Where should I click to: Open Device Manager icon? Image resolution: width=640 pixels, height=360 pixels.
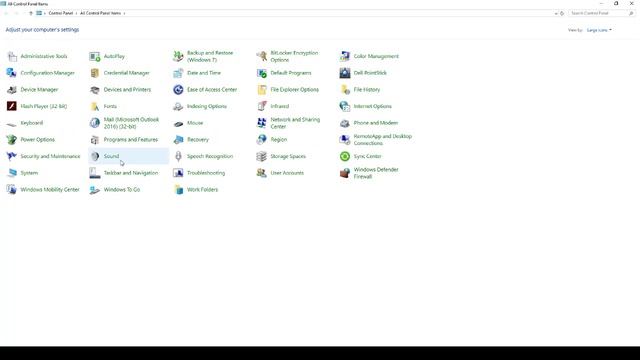(12, 90)
